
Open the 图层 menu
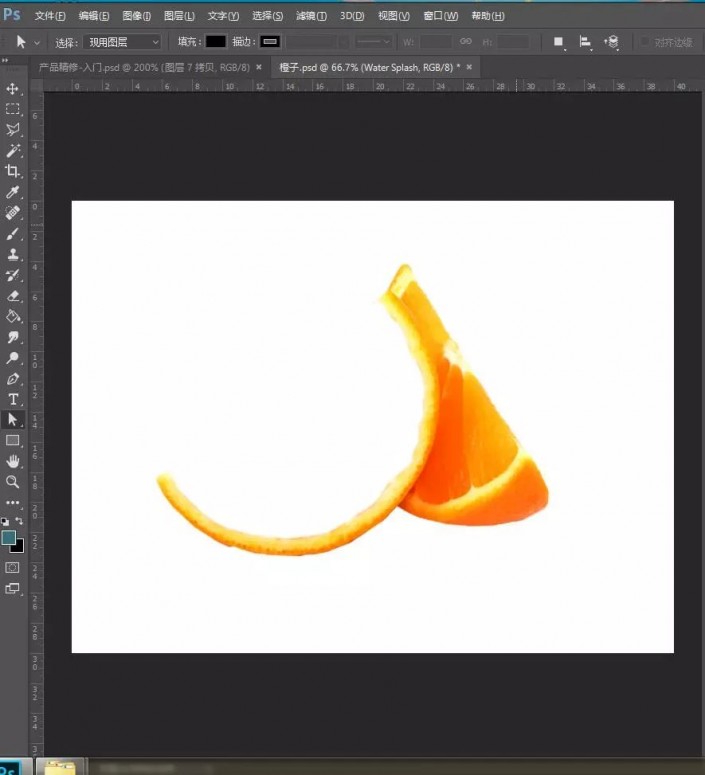179,16
